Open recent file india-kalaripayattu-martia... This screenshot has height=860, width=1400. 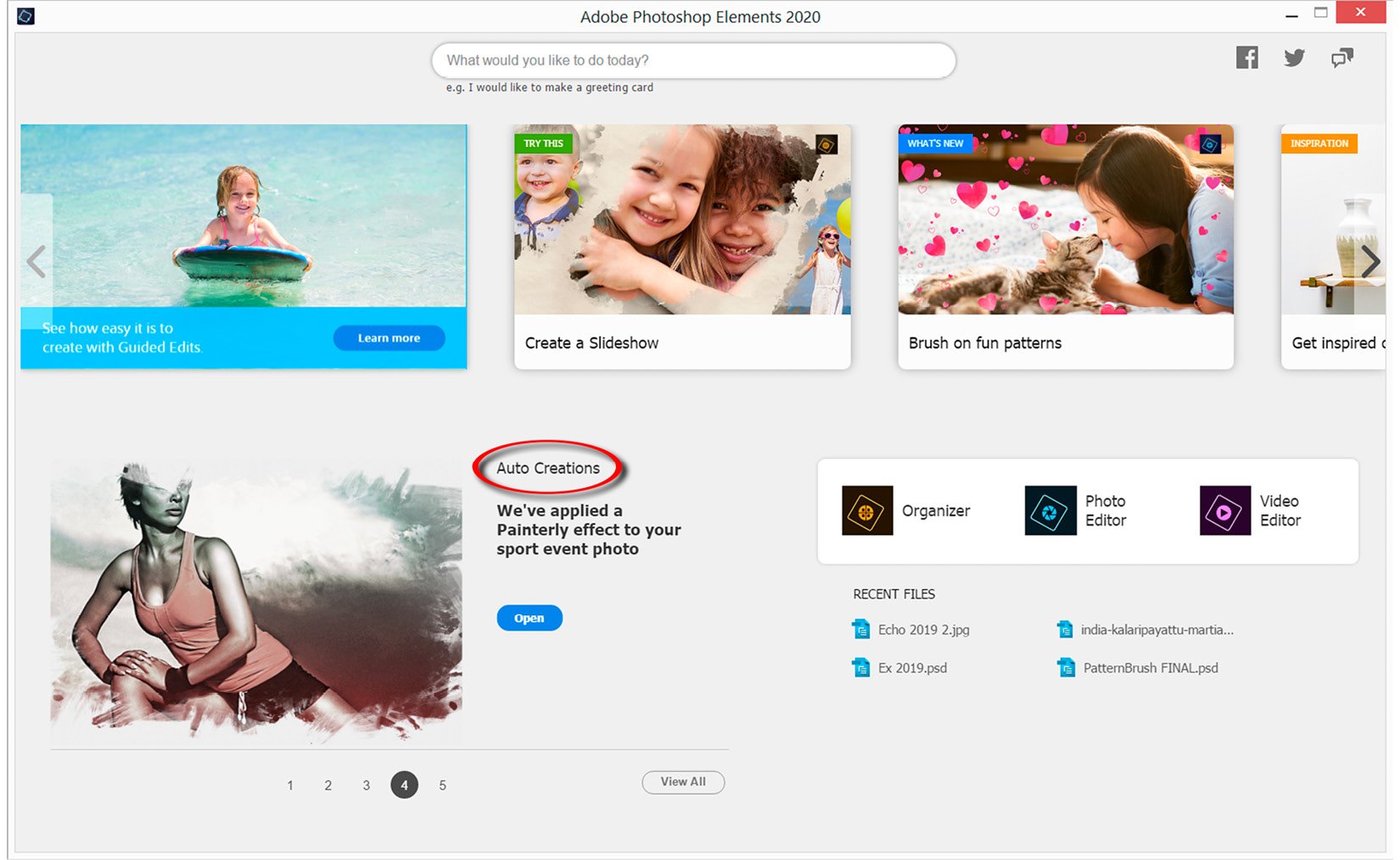(1157, 629)
